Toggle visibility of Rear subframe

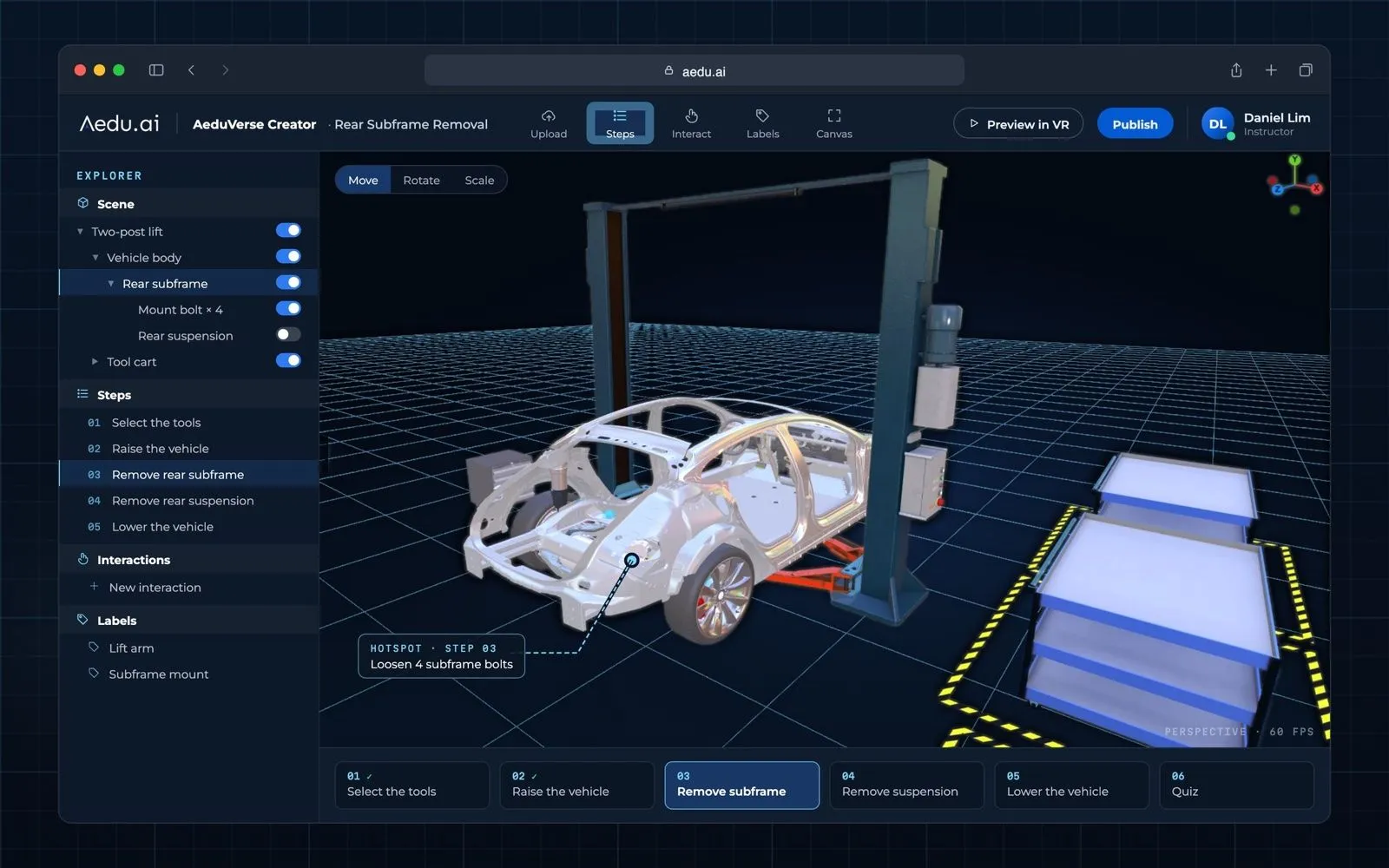pyautogui.click(x=288, y=282)
